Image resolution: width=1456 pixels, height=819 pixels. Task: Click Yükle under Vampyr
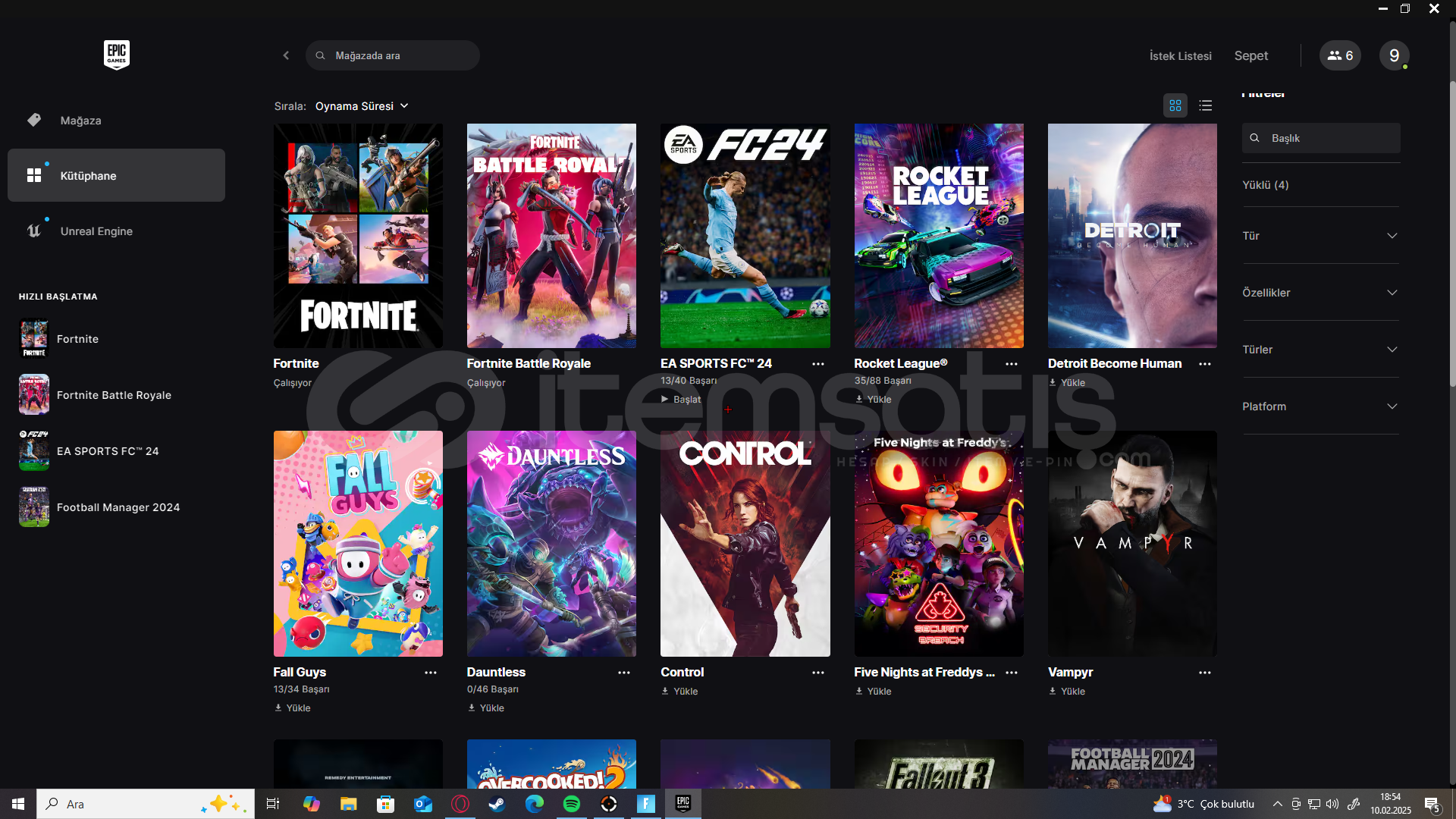1067,692
